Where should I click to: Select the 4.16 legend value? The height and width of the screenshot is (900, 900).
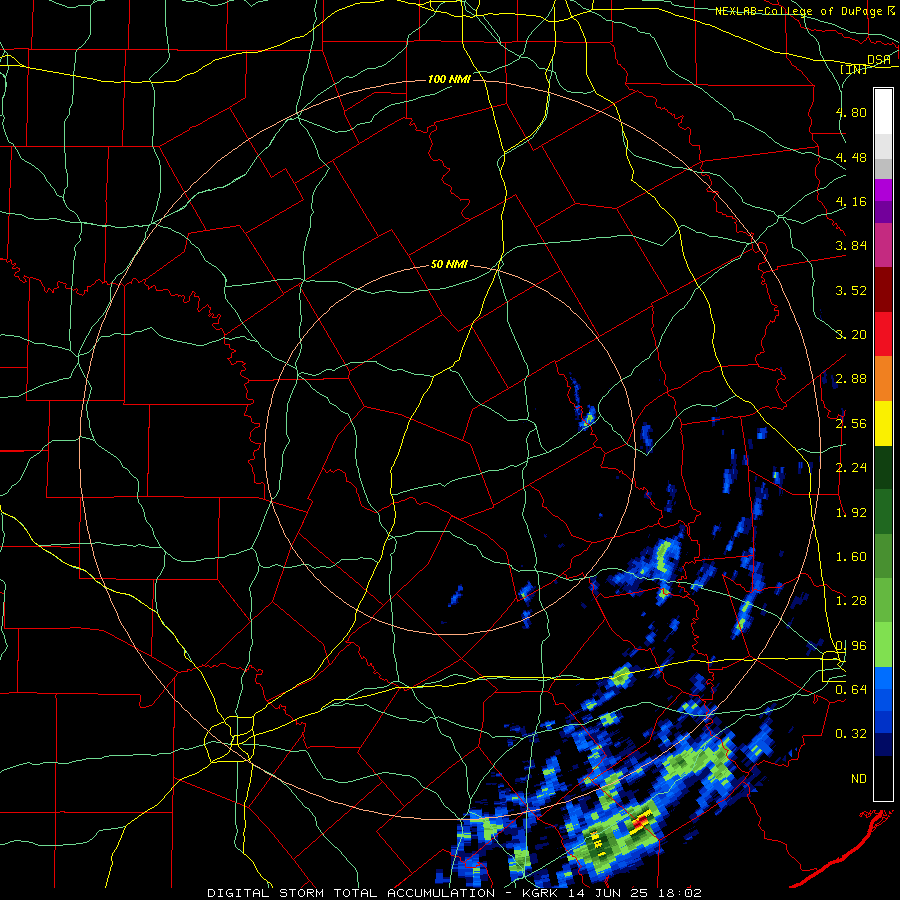point(851,201)
